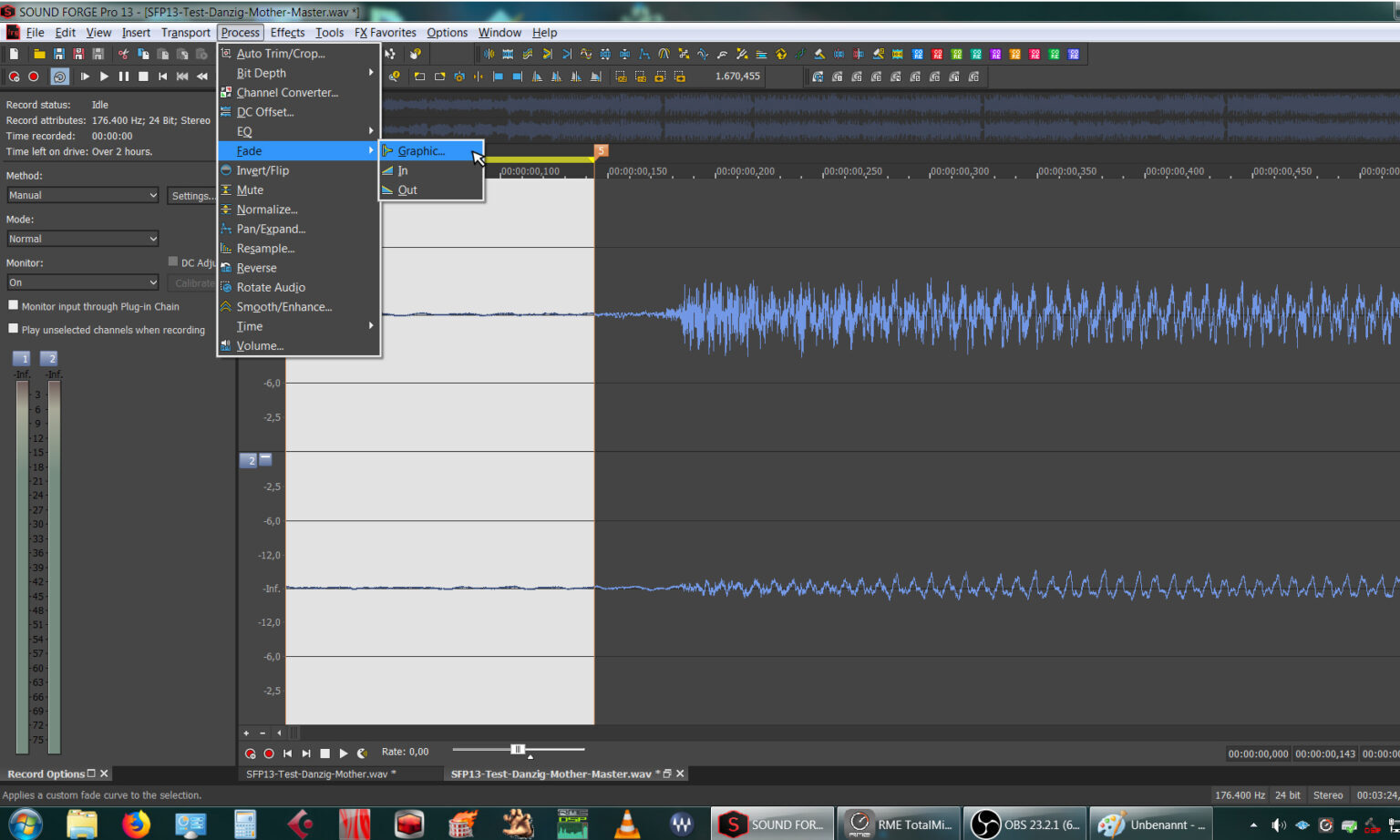Expand the EQ submenu
The width and height of the screenshot is (1400, 840).
(x=298, y=131)
